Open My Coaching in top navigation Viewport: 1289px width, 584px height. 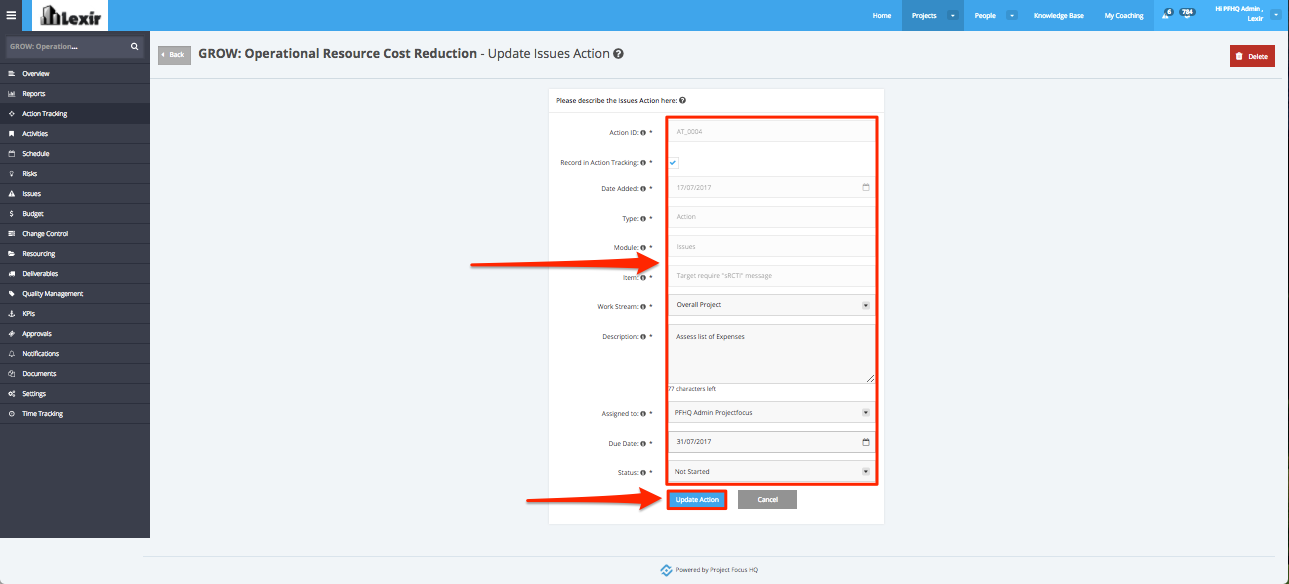1123,16
